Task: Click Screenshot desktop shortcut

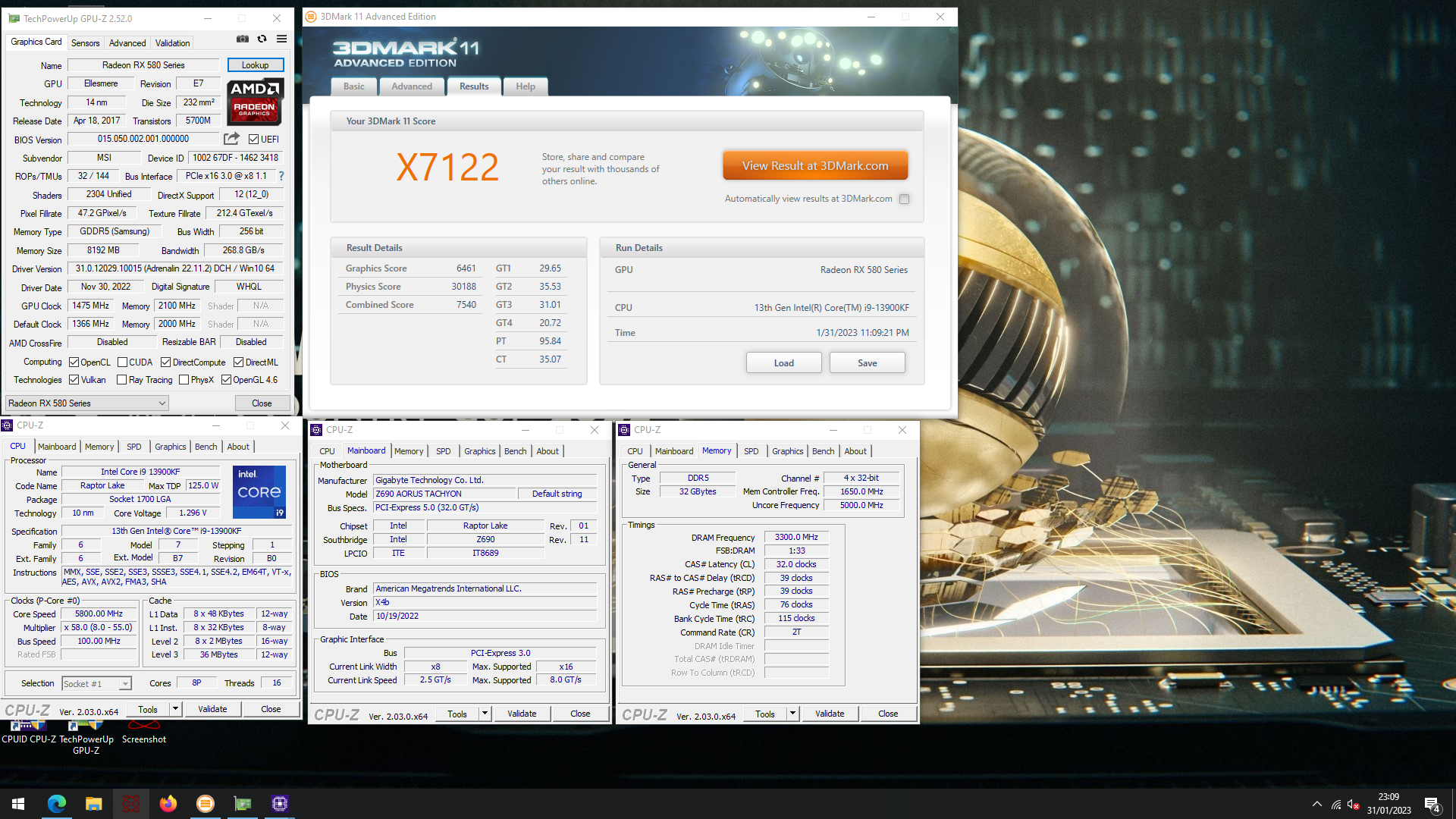Action: click(x=144, y=734)
